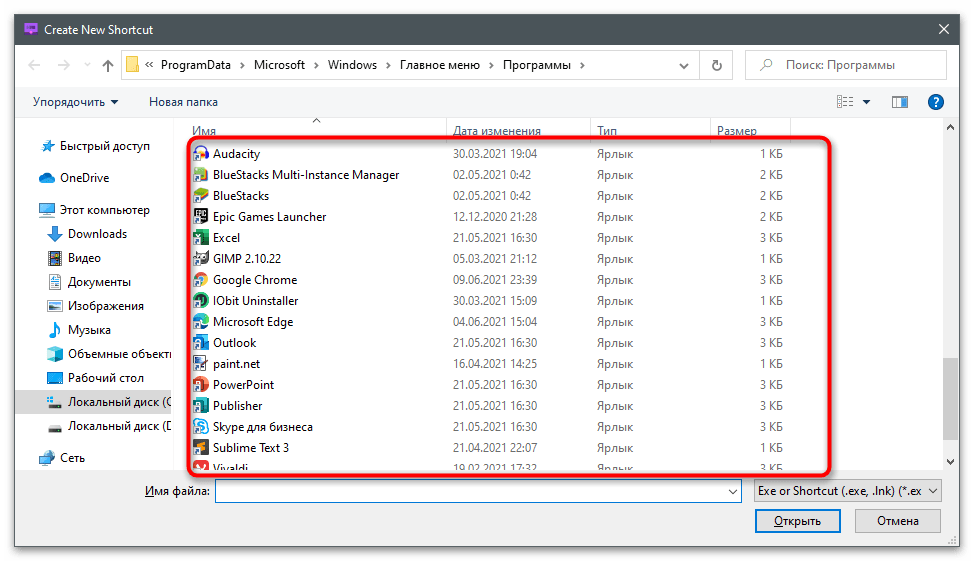Image resolution: width=974 pixels, height=561 pixels.
Task: Select the Publisher shortcut icon
Action: click(201, 406)
